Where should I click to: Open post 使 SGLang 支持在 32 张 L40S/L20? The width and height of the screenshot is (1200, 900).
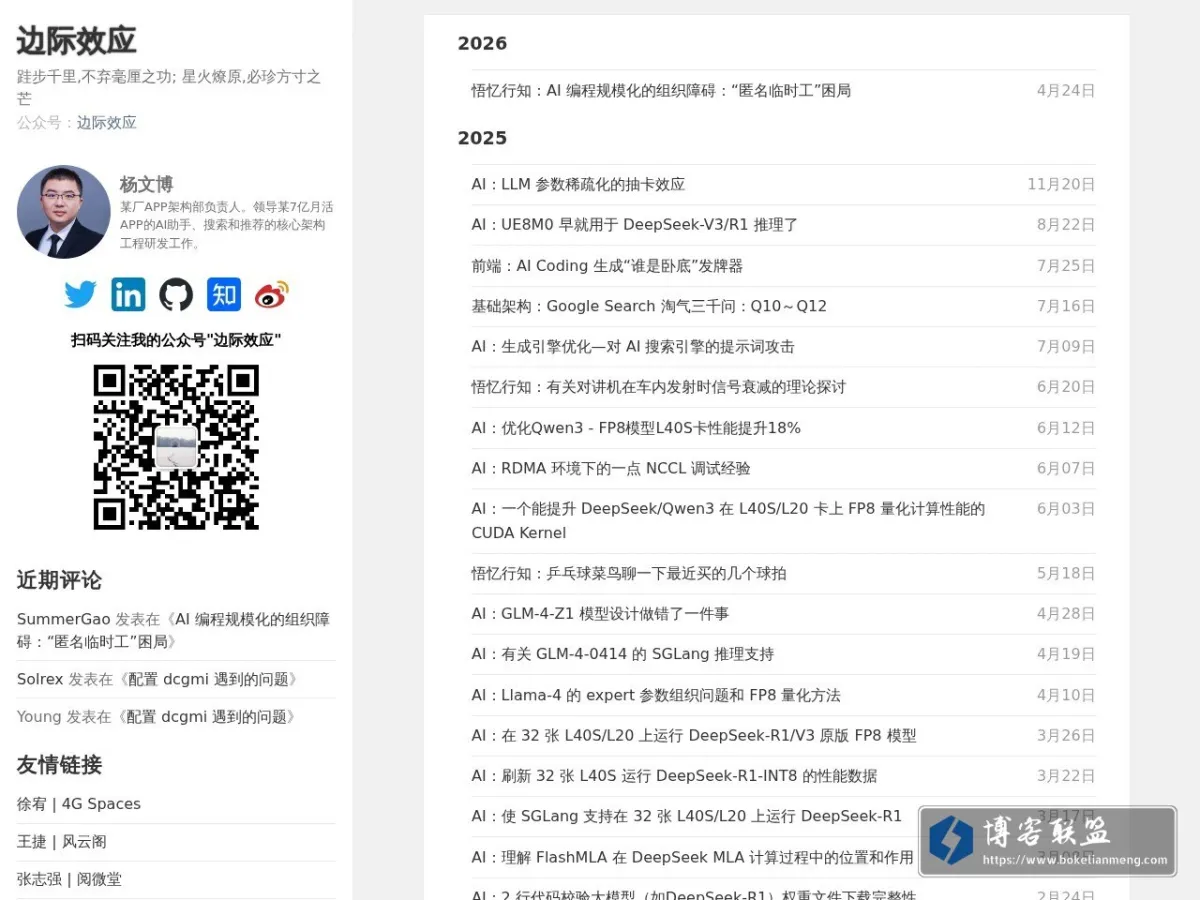[687, 816]
